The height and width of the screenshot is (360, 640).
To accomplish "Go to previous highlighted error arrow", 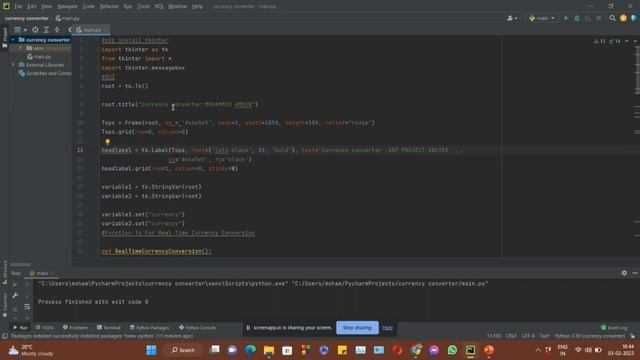I will [x=627, y=41].
